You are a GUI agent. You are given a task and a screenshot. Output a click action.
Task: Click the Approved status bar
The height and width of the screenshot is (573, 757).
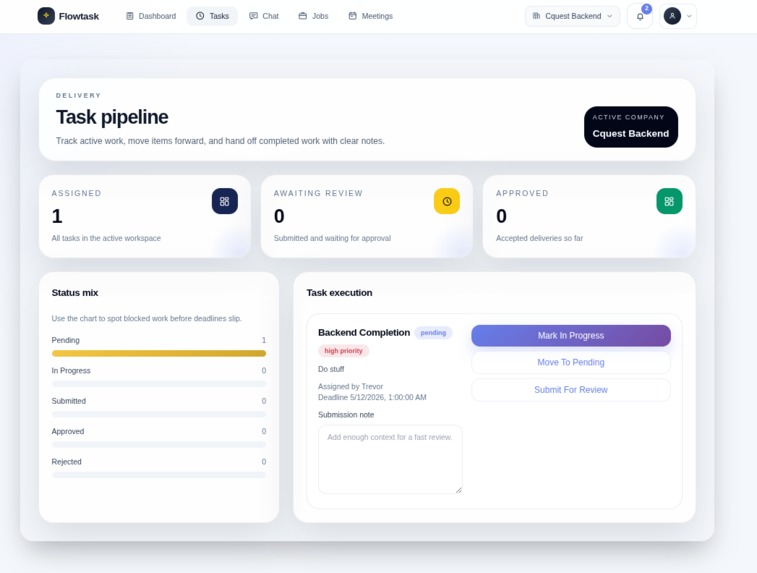pos(159,445)
